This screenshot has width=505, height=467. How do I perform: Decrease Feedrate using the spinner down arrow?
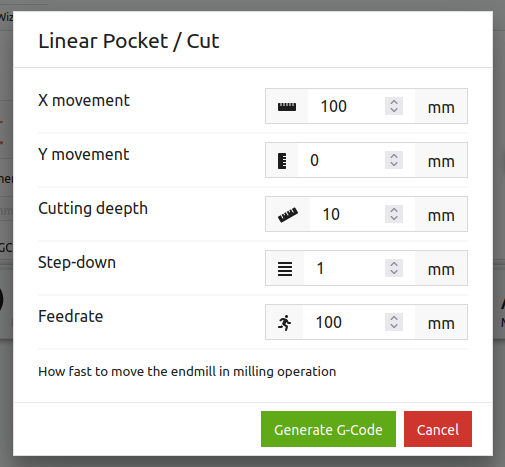[x=394, y=326]
